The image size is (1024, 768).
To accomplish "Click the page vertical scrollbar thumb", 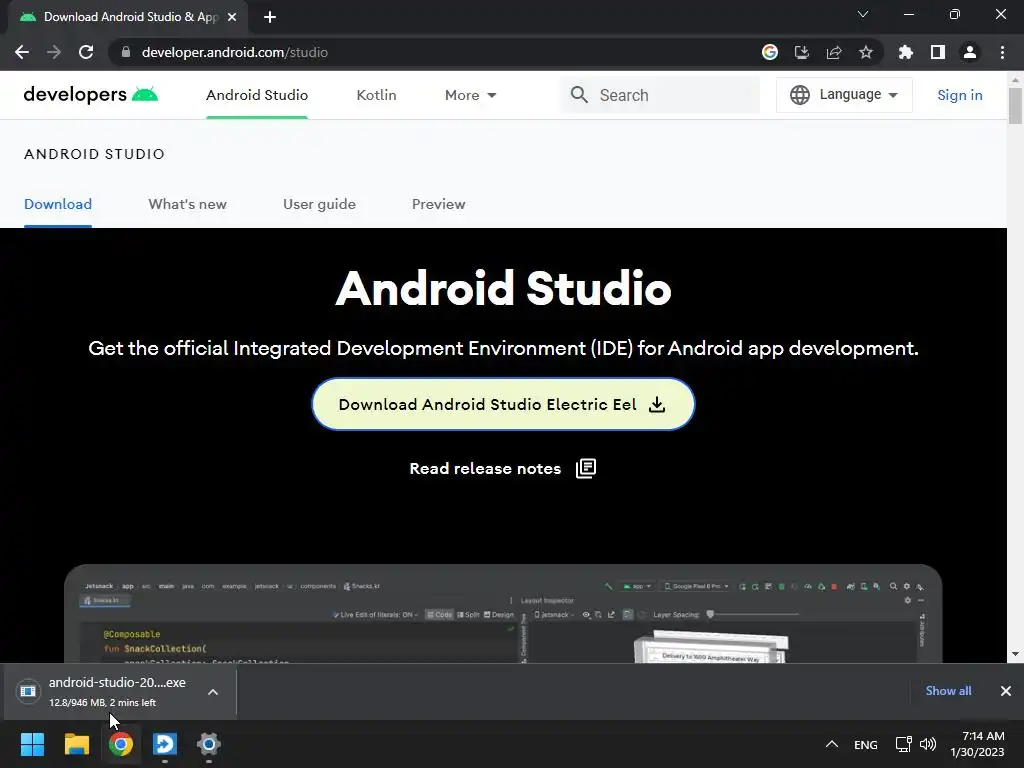I will 1015,104.
